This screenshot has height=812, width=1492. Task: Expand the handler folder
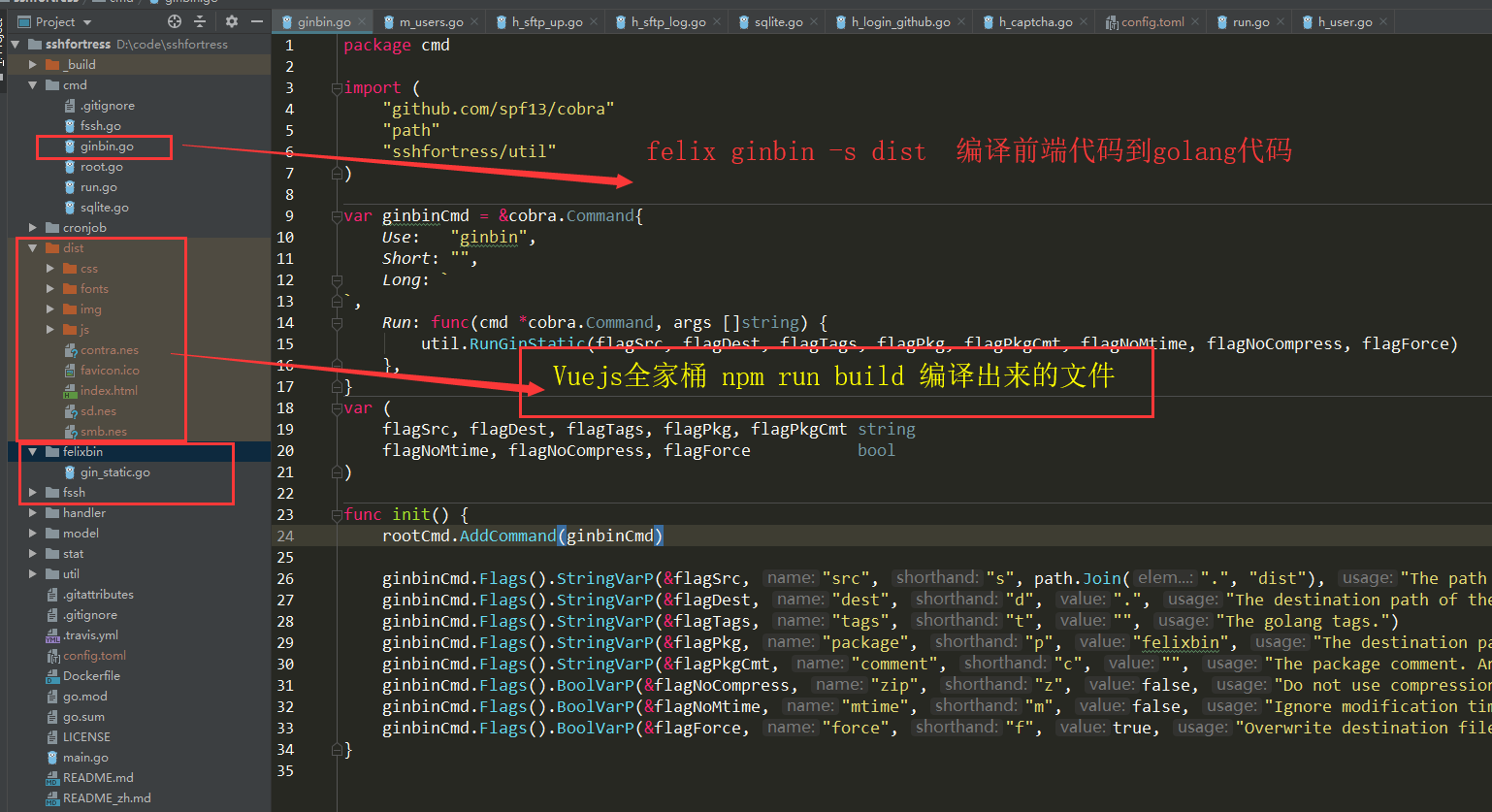click(33, 513)
